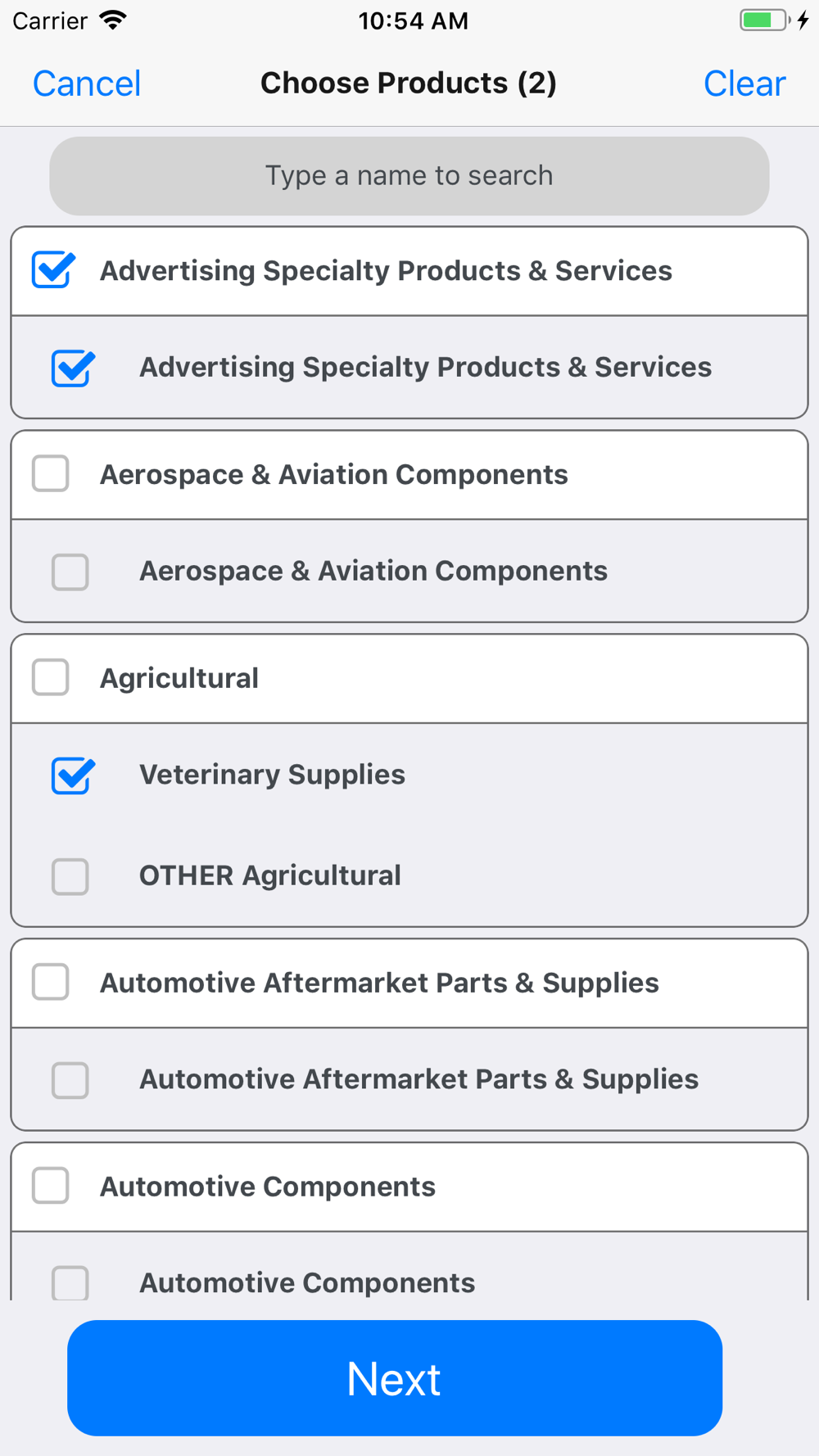Uncheck the Advertising Specialty Products & Services sub-item checkbox

coord(73,368)
